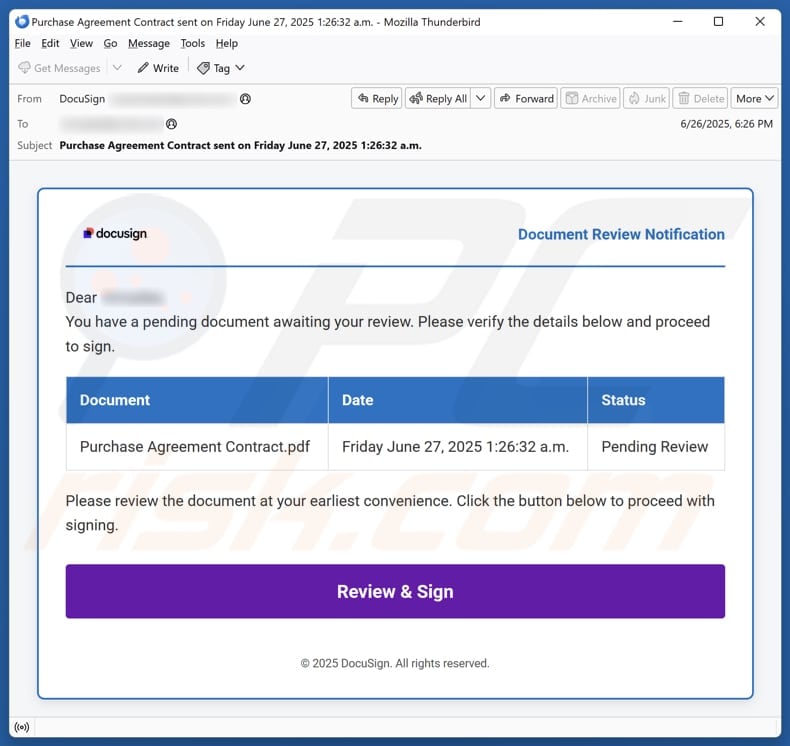Viewport: 790px width, 746px height.
Task: Click the received date 6/26/2025, 6:26 PM
Action: (x=726, y=124)
